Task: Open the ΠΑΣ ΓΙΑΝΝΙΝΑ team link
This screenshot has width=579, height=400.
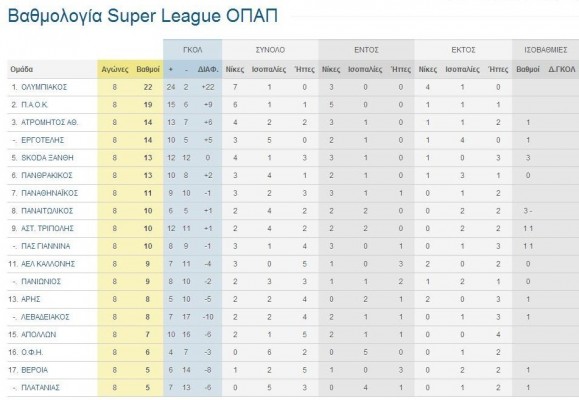Action: click(x=45, y=246)
